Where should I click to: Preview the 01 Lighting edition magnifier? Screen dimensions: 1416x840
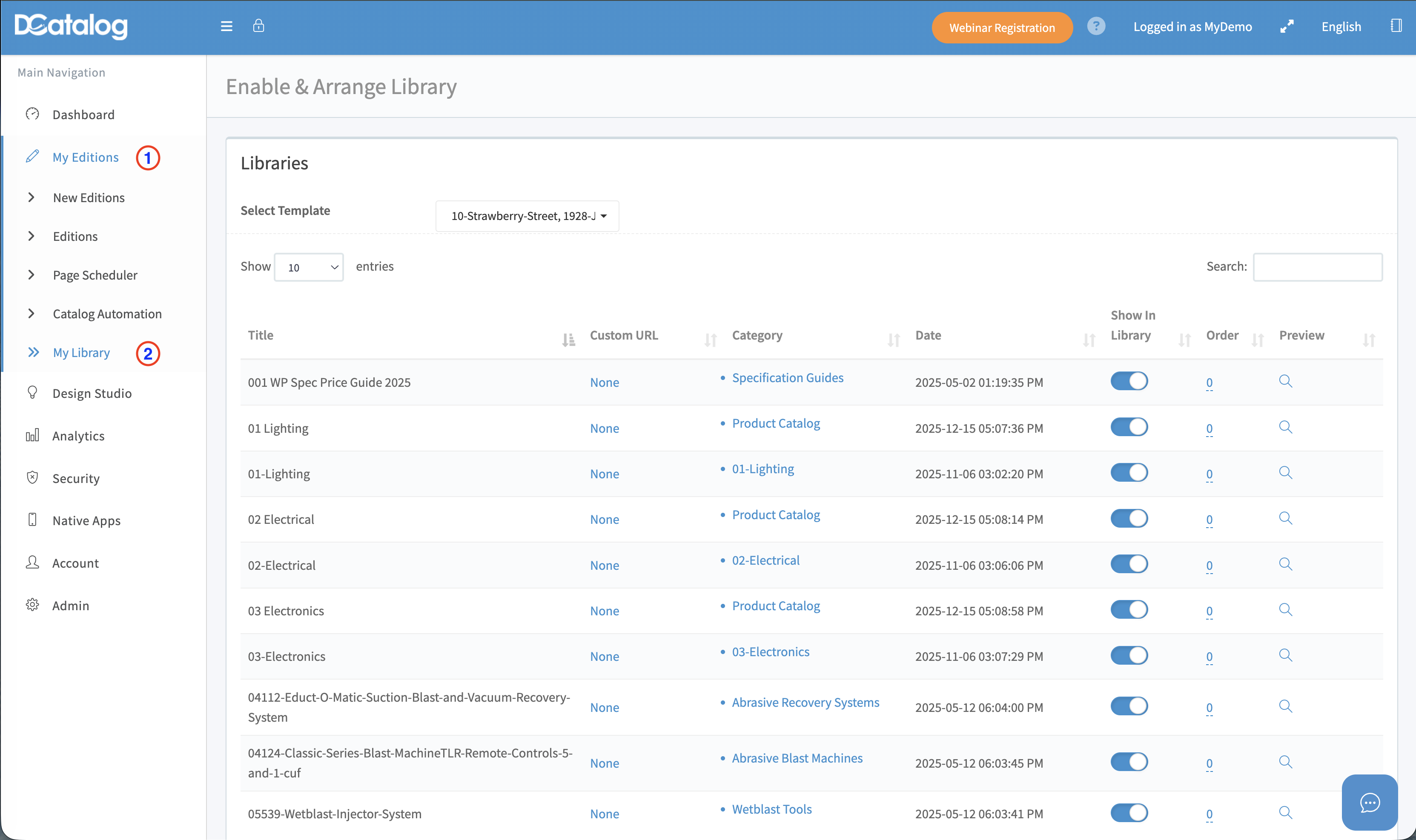pyautogui.click(x=1285, y=427)
